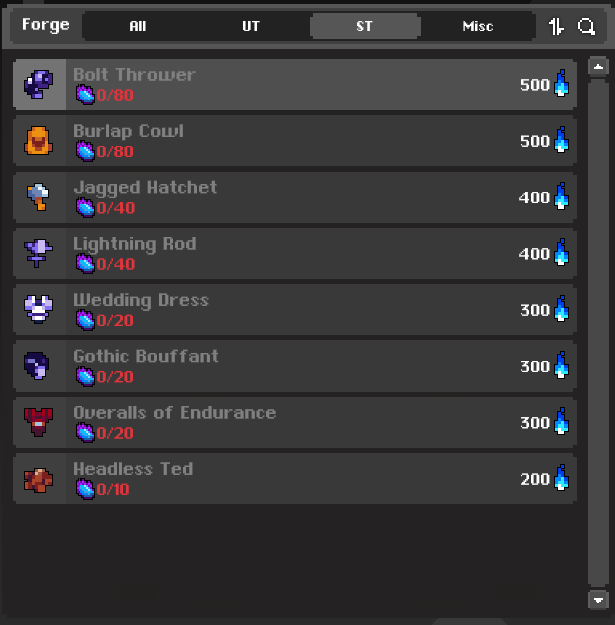Viewport: 615px width, 625px height.
Task: Select the Lightning Rod 400 cost row
Action: point(295,254)
